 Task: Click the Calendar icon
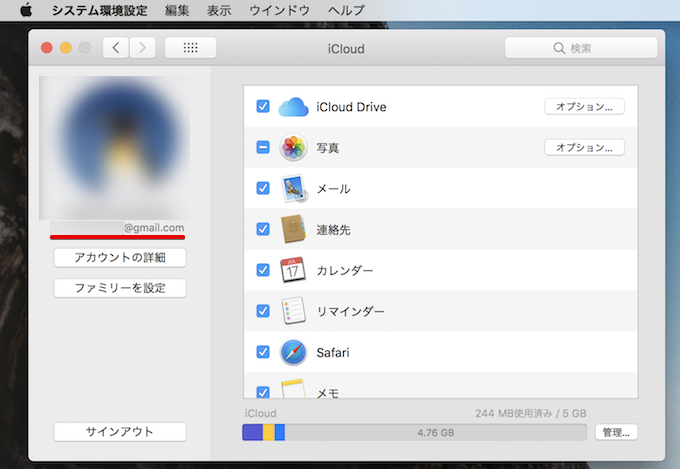(293, 270)
